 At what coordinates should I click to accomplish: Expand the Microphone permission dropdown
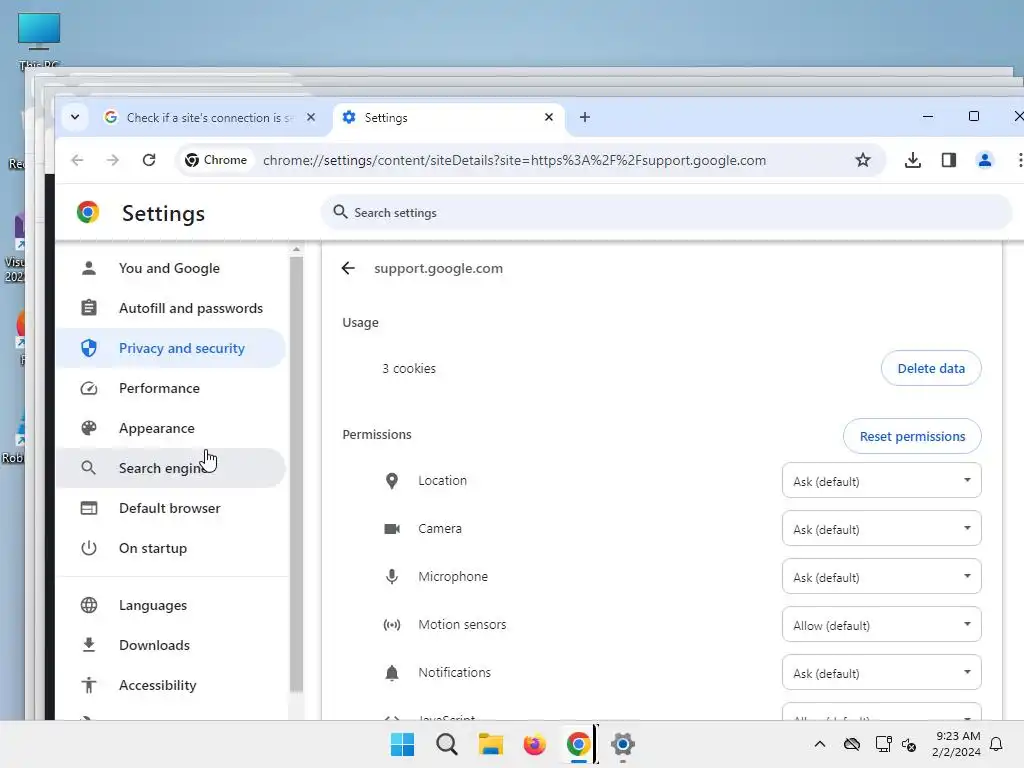click(x=881, y=577)
